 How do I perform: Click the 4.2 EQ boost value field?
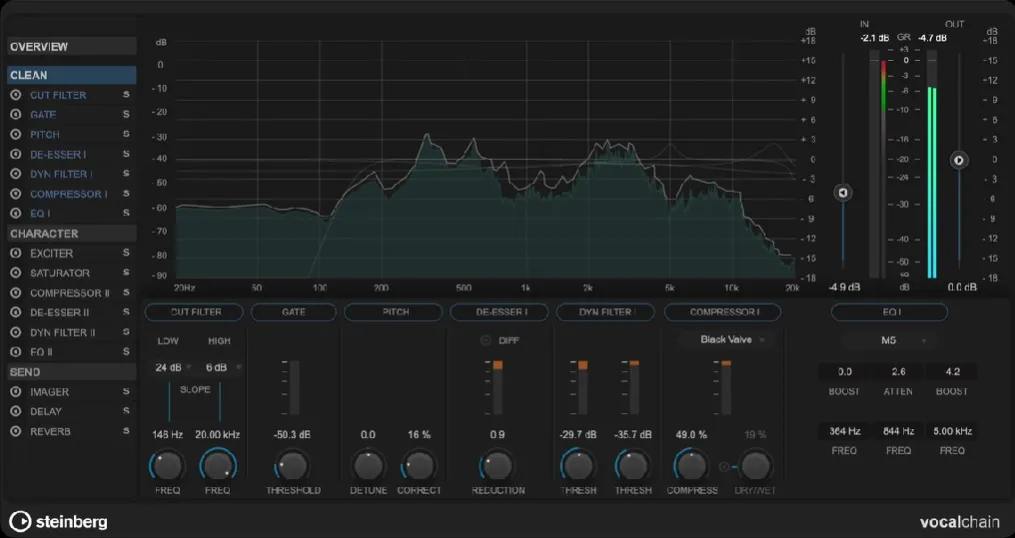coord(952,372)
